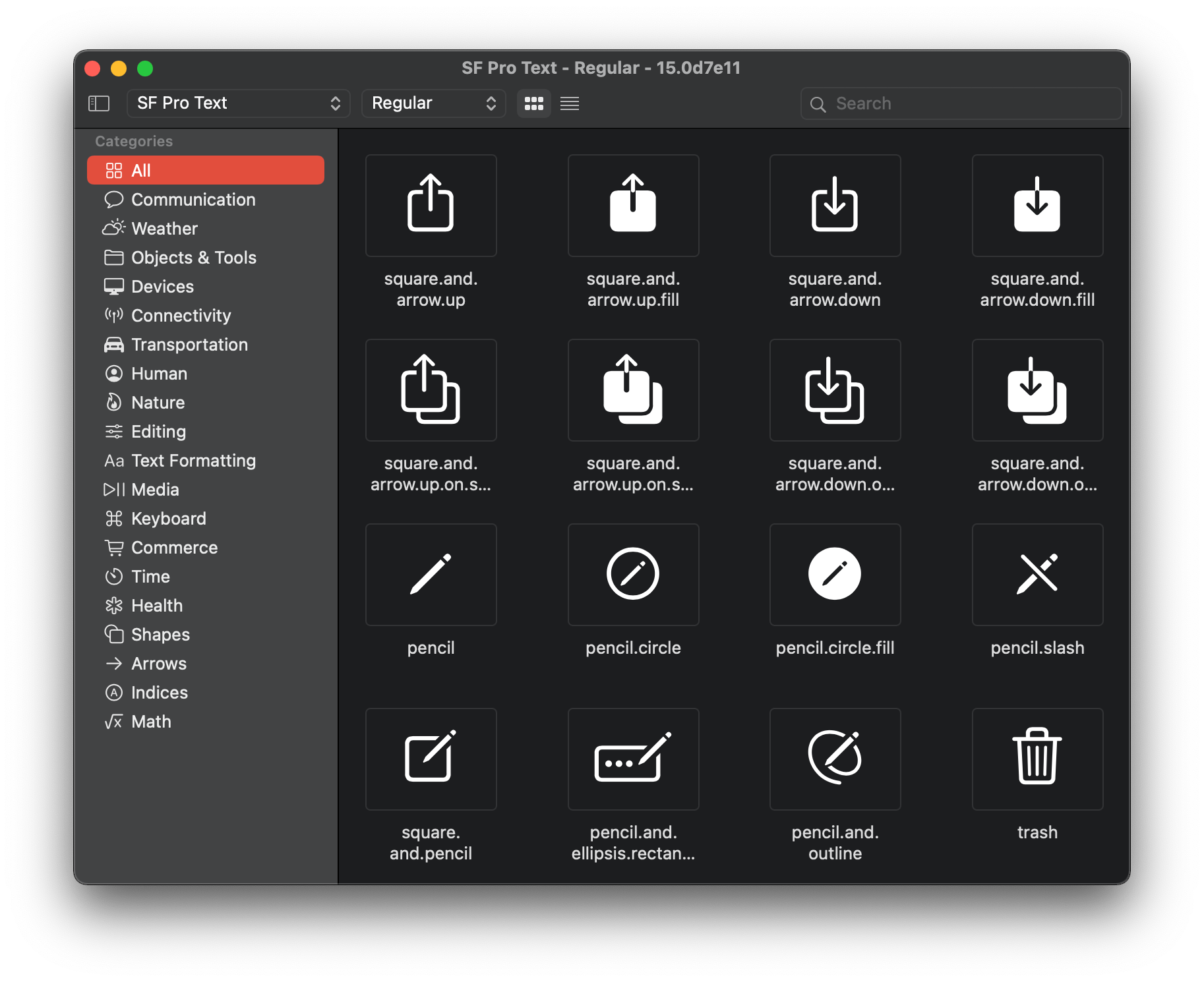Close the SF Pro Text window

tap(93, 69)
